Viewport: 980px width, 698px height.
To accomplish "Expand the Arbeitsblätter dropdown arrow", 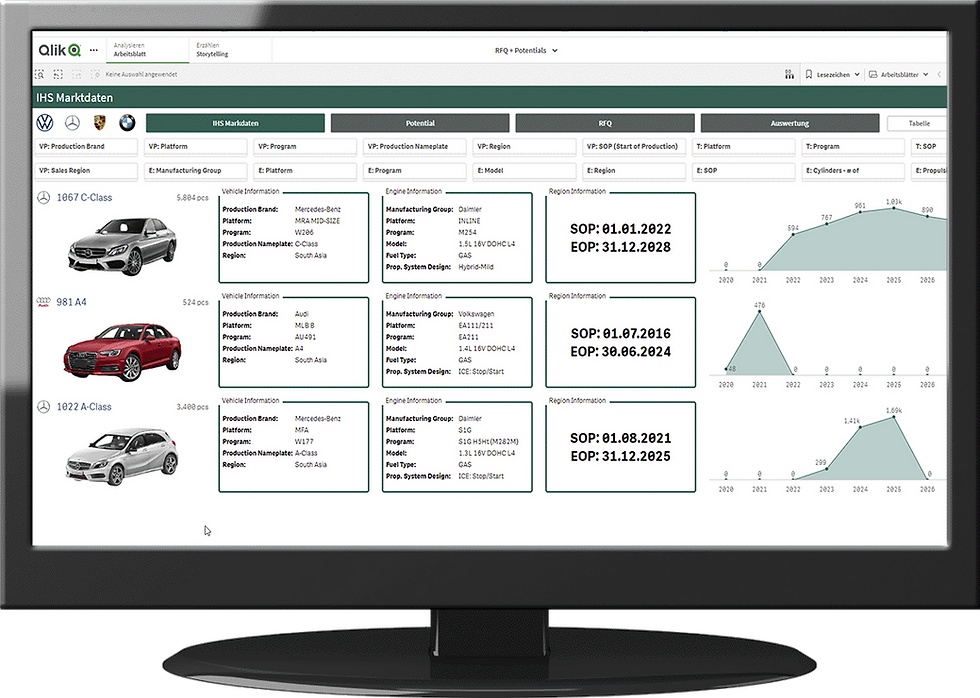I will [926, 74].
